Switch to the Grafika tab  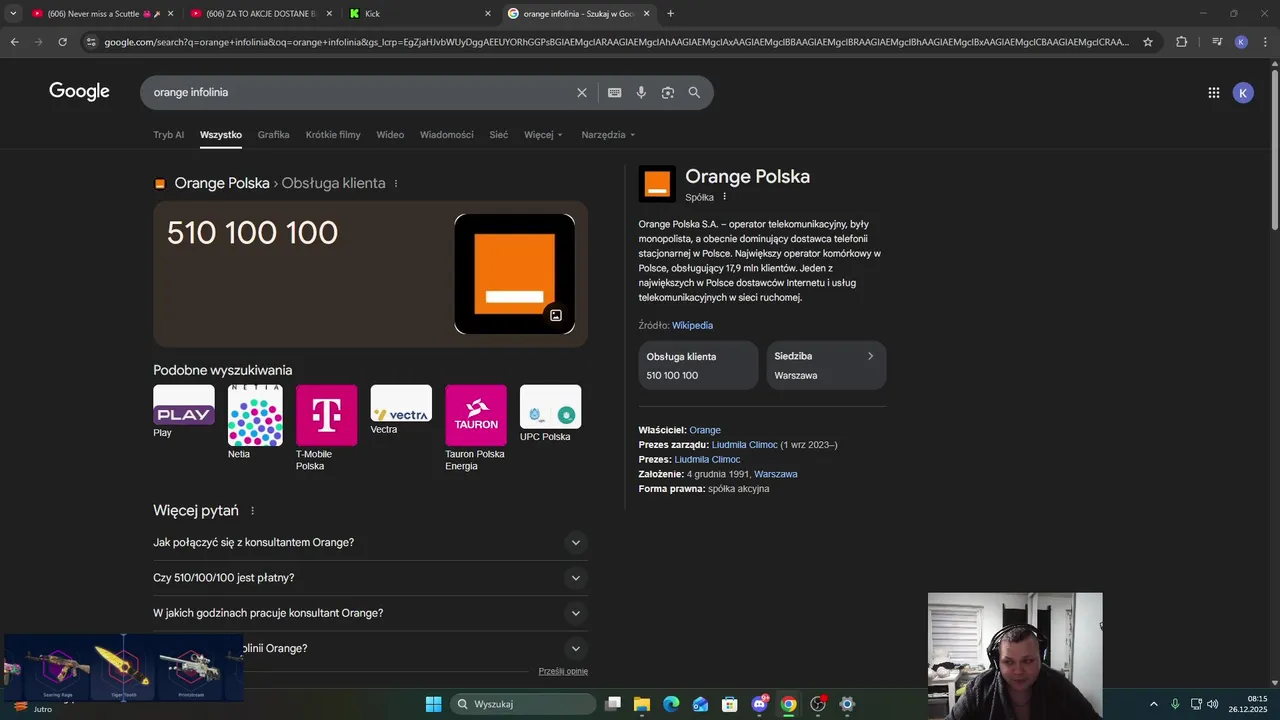[273, 135]
